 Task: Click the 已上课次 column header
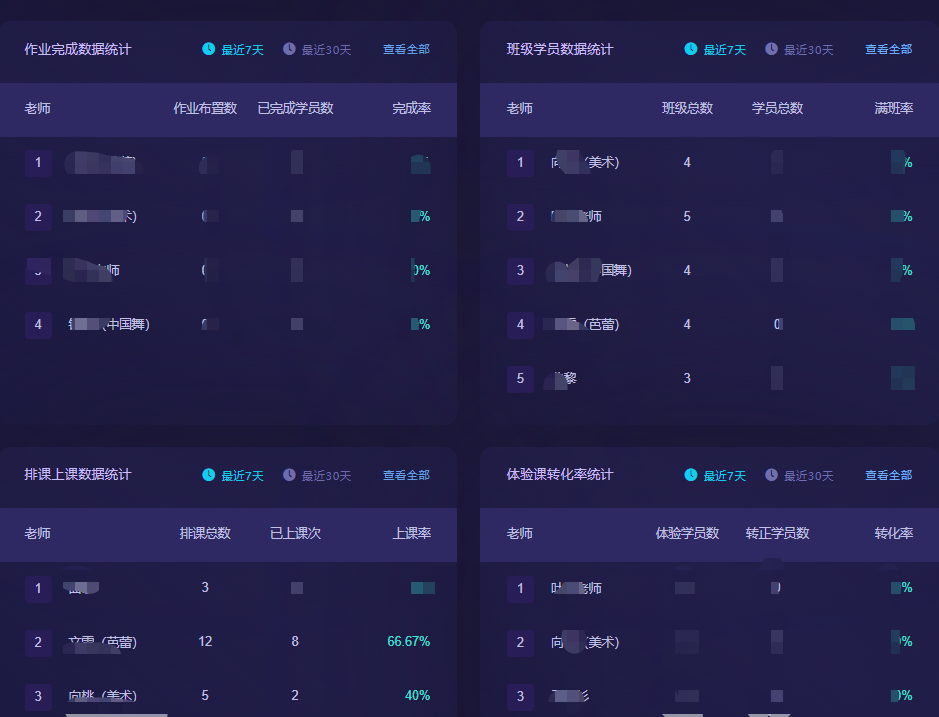[x=295, y=533]
